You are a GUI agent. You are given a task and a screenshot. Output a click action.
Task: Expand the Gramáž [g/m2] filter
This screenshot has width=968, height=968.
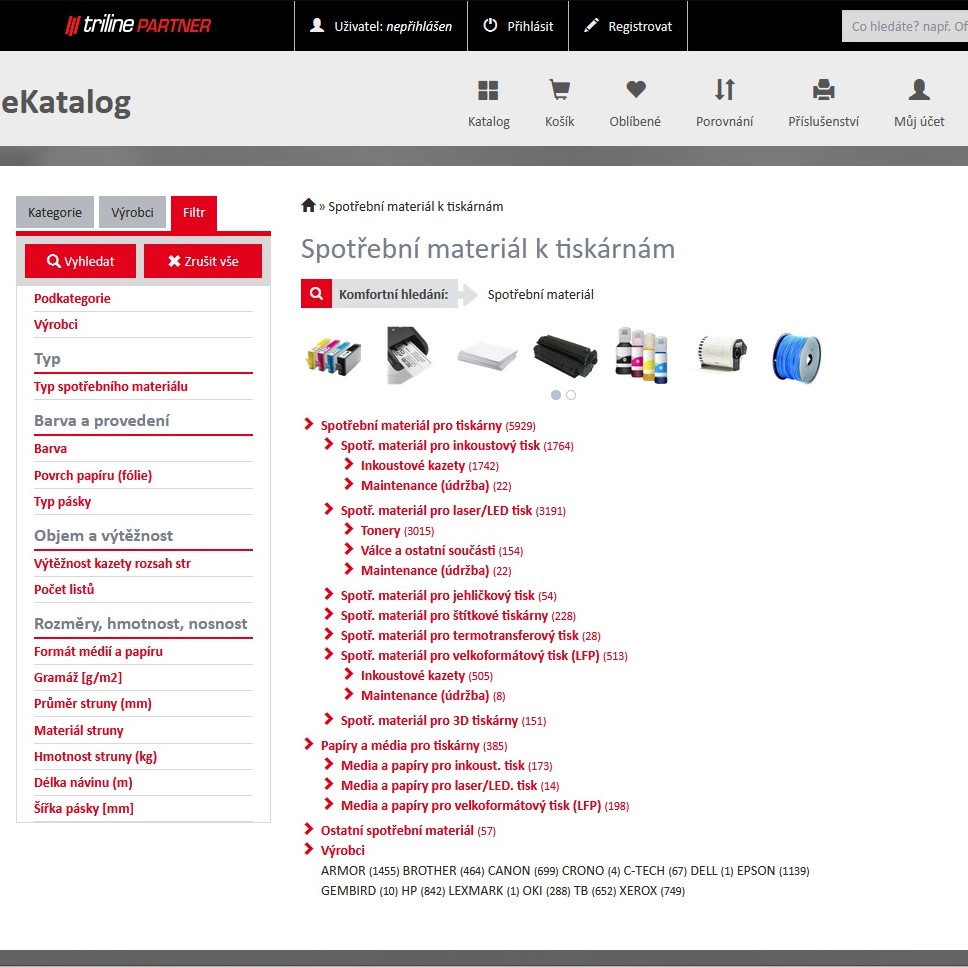click(78, 677)
